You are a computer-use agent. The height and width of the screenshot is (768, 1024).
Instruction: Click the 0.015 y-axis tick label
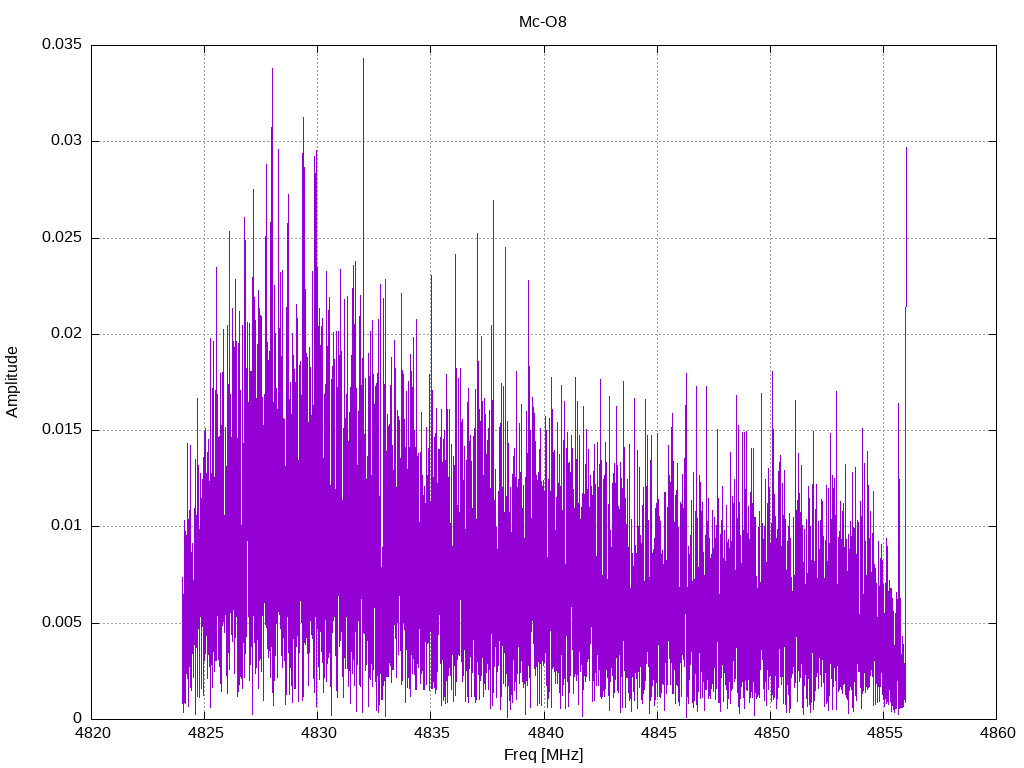pos(62,429)
